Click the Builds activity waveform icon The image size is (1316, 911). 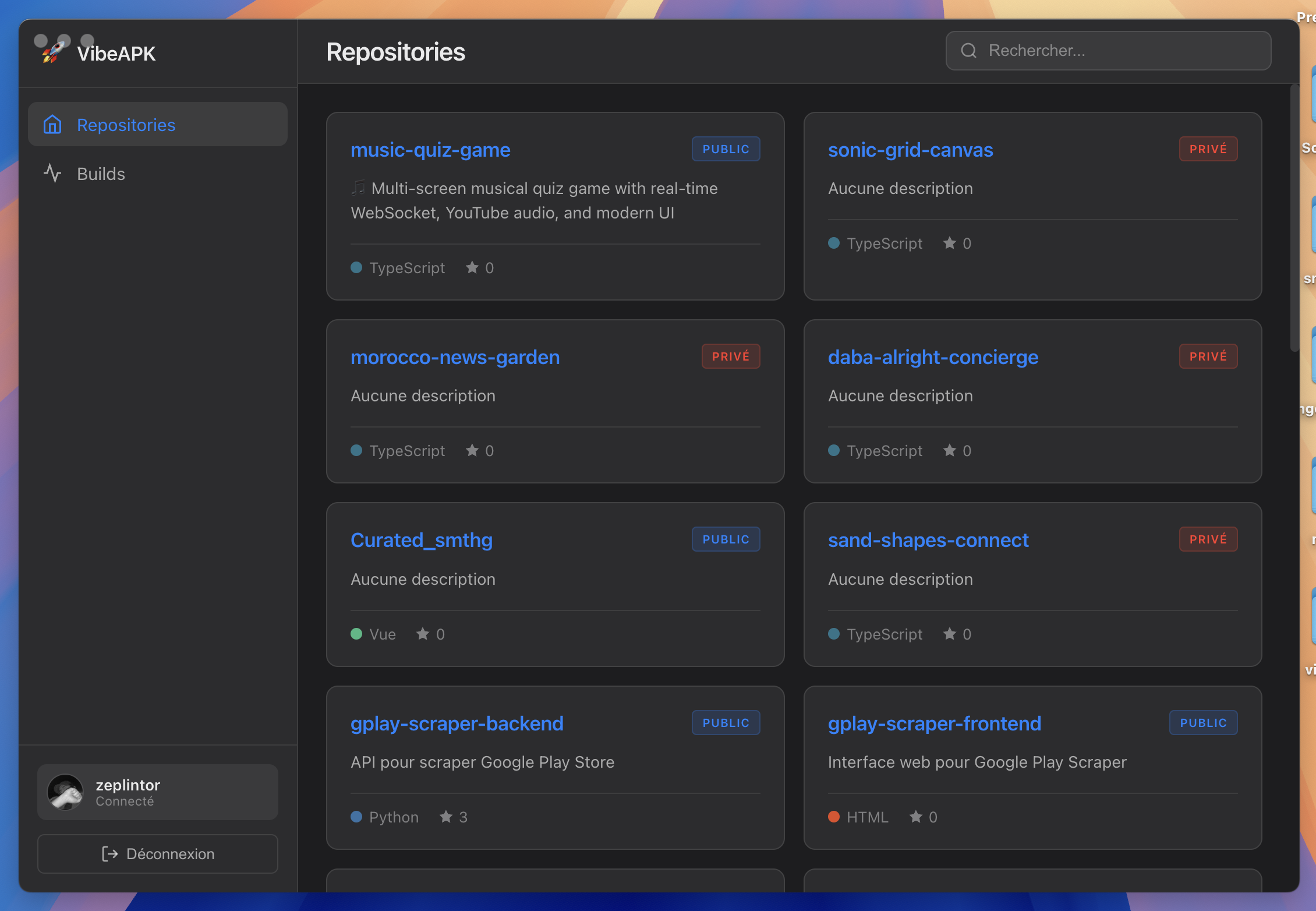(53, 173)
